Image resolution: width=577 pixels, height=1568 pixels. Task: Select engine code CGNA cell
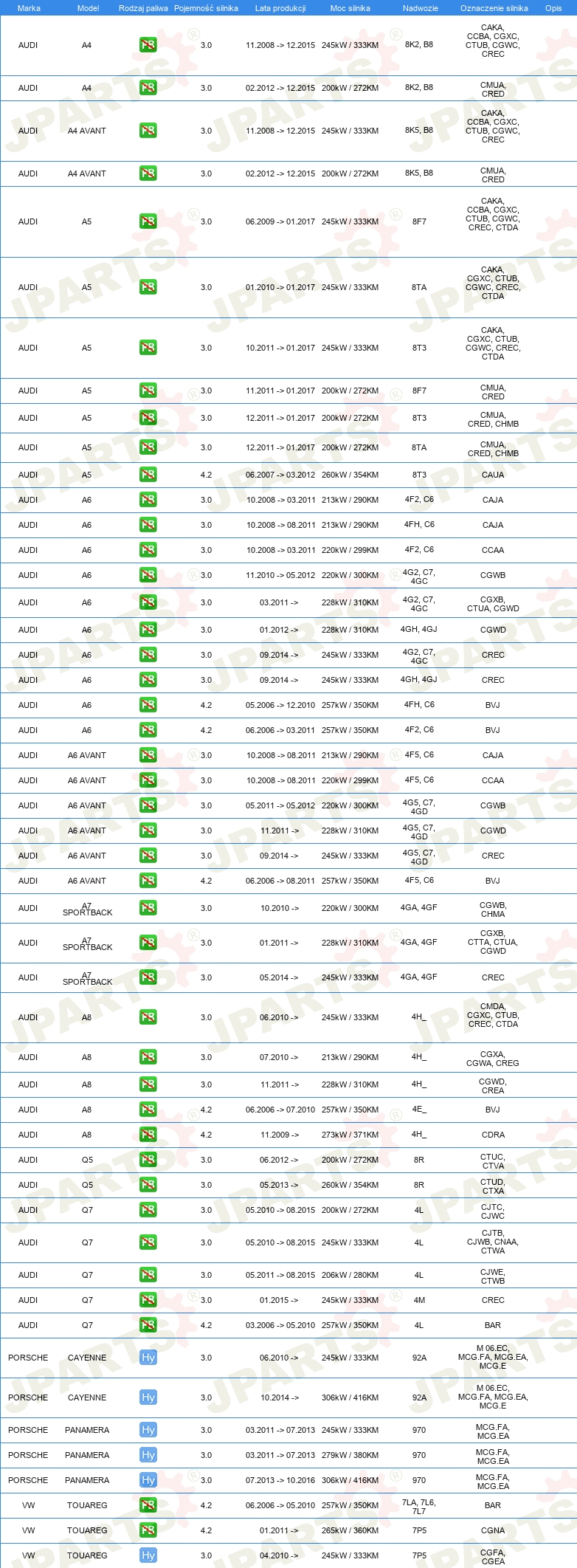(493, 1530)
